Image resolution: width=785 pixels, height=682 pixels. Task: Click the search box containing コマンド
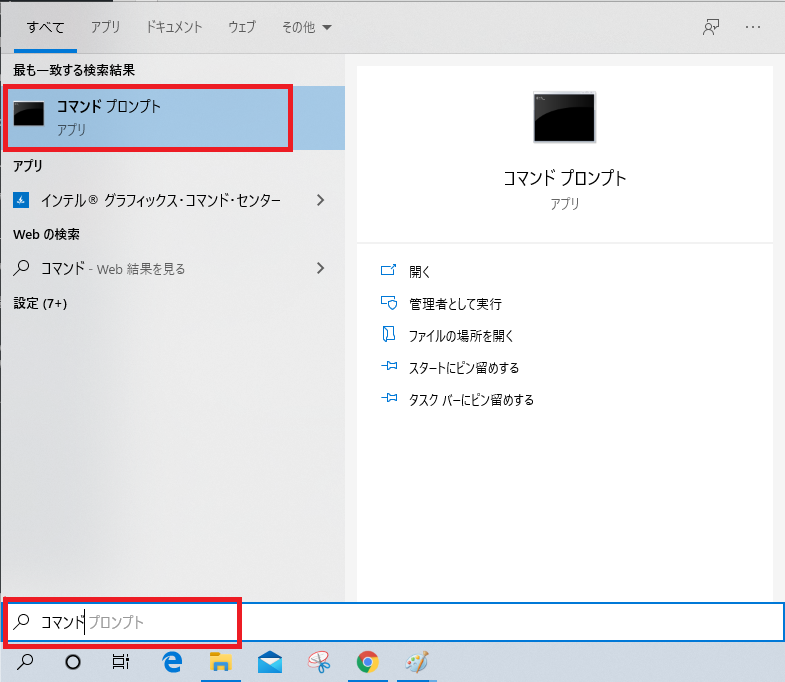[x=392, y=622]
